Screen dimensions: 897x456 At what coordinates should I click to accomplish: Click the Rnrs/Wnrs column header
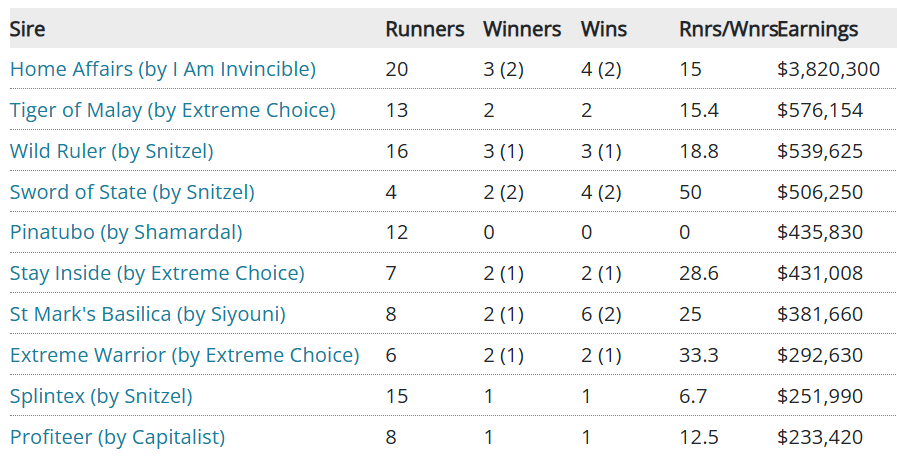pyautogui.click(x=727, y=29)
